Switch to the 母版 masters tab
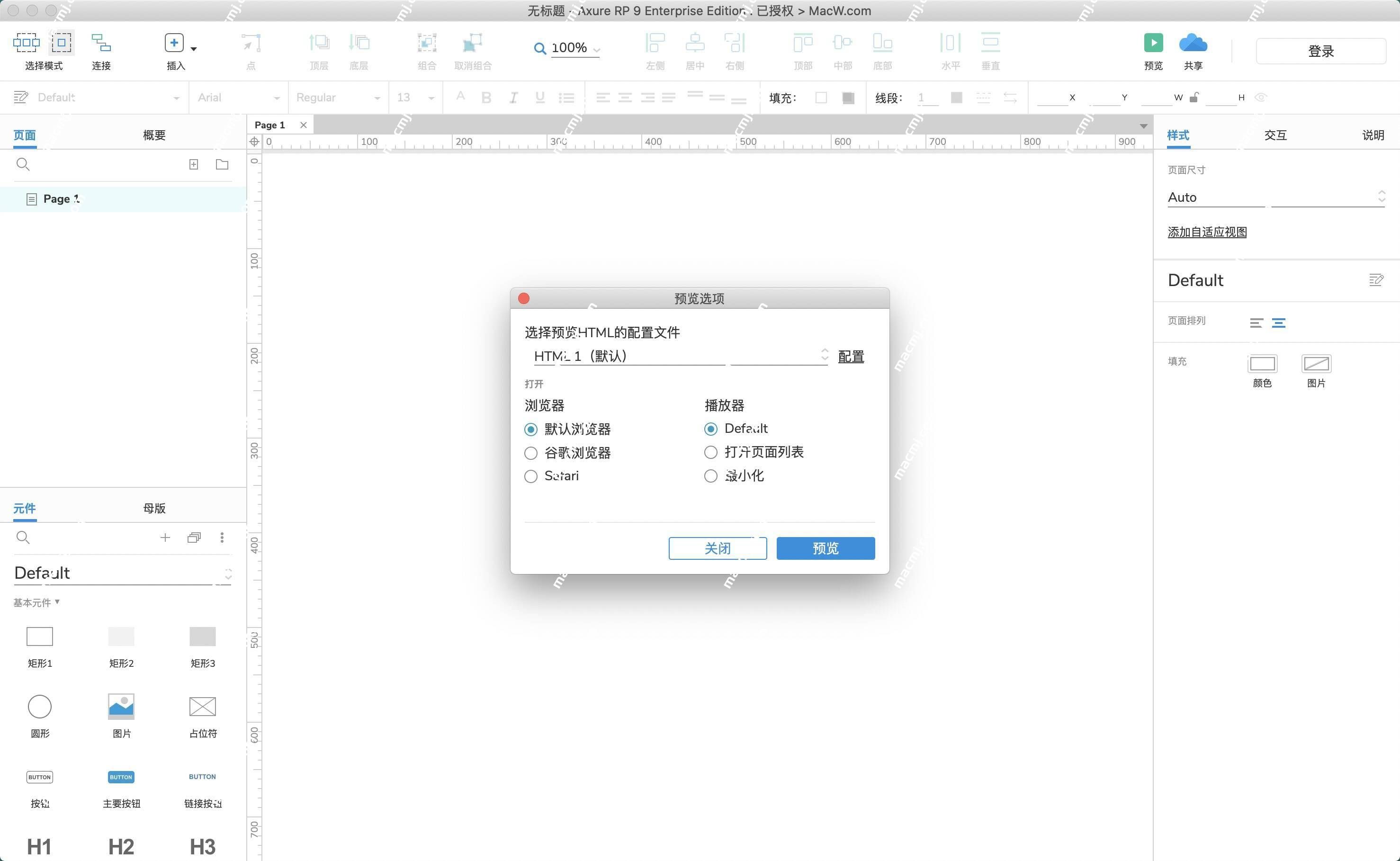Screen dimensions: 1400x861 [x=154, y=509]
